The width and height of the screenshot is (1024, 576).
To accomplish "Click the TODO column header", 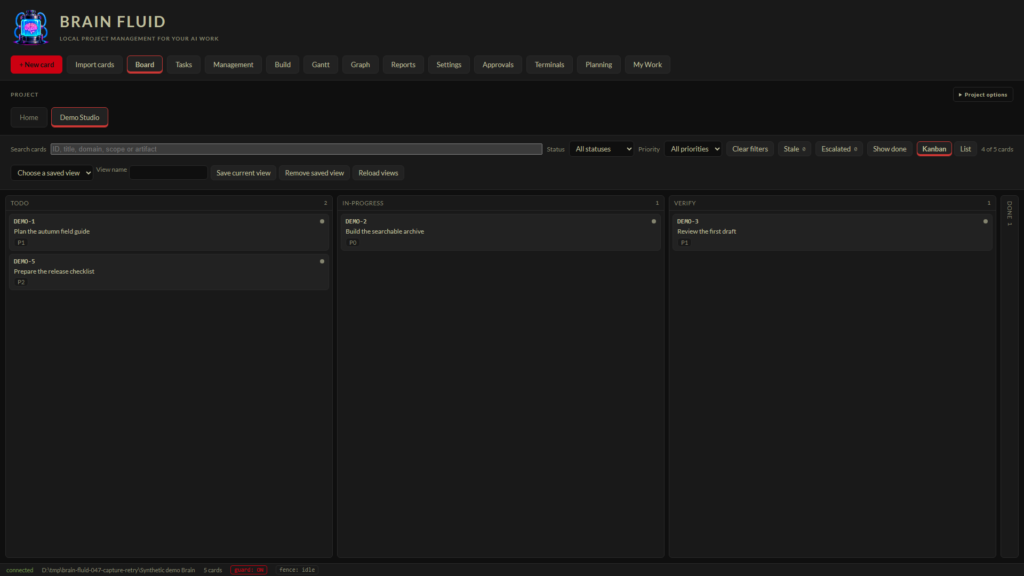I will coord(168,203).
